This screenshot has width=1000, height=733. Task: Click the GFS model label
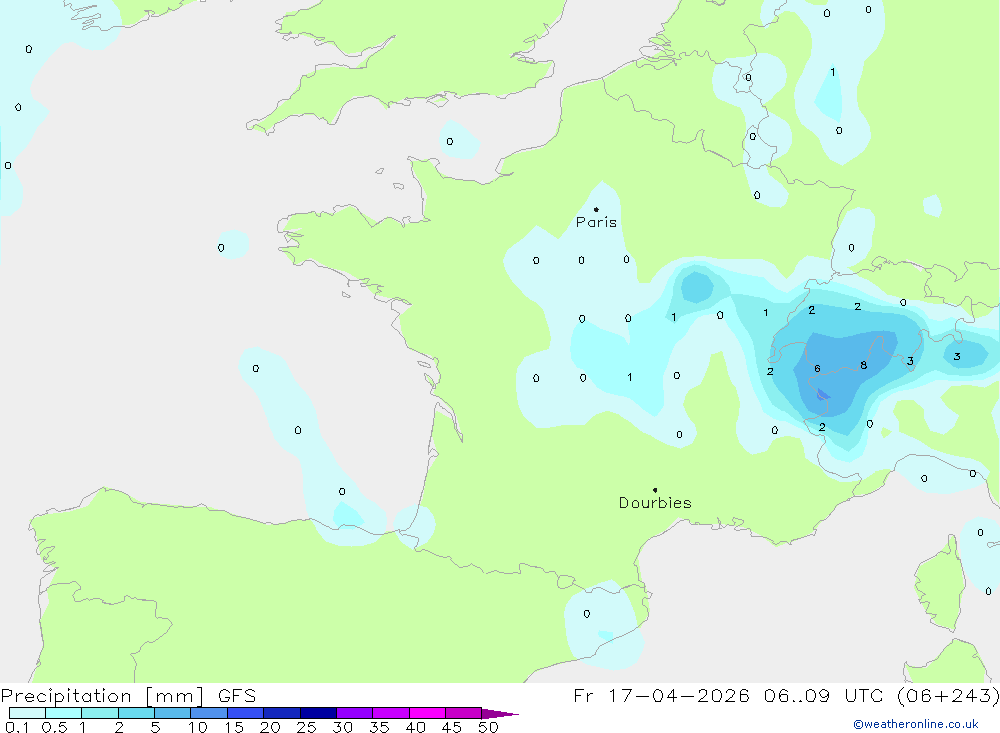(237, 696)
